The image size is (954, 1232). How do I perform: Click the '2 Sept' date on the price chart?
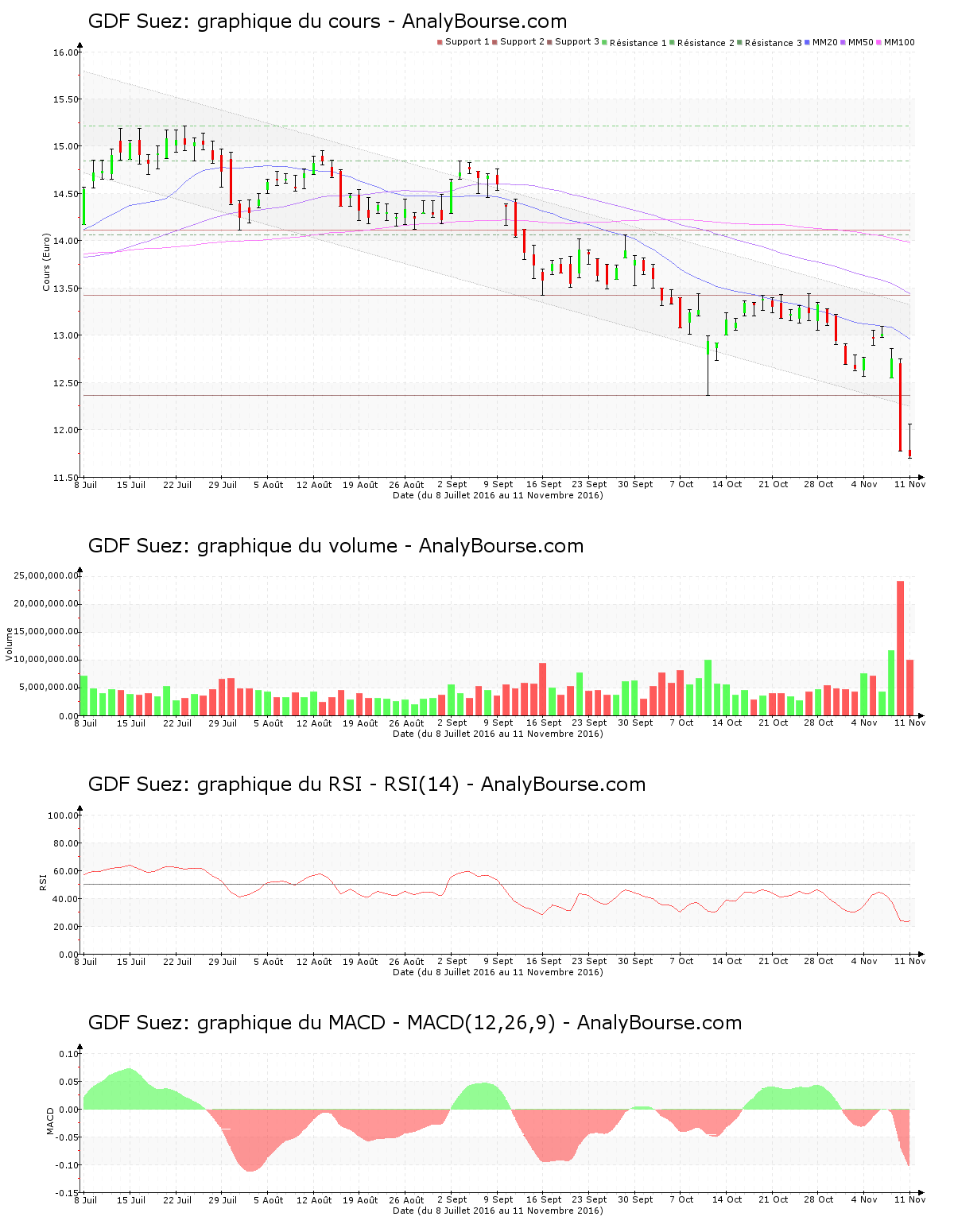[x=452, y=484]
